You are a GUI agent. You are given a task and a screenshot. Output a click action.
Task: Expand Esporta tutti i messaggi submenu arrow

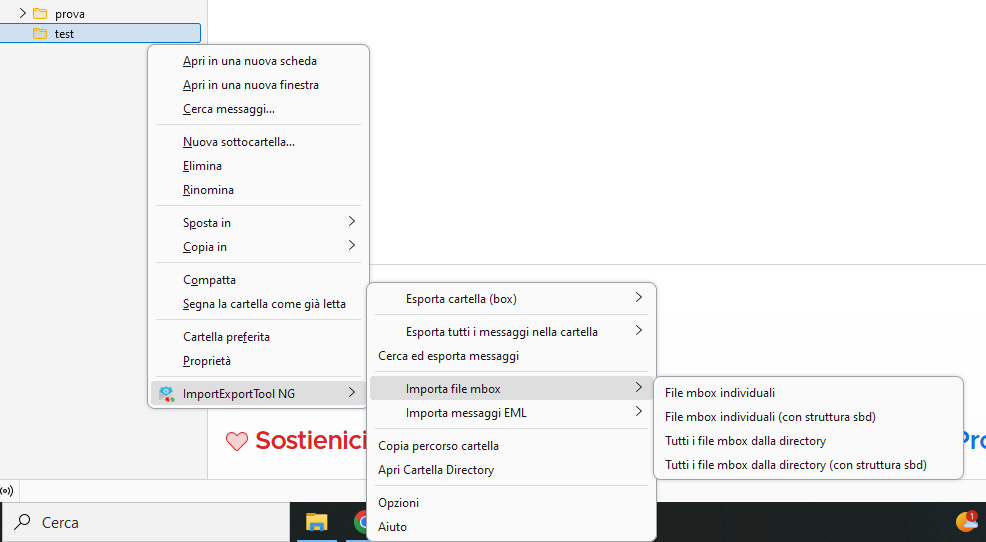click(x=638, y=330)
